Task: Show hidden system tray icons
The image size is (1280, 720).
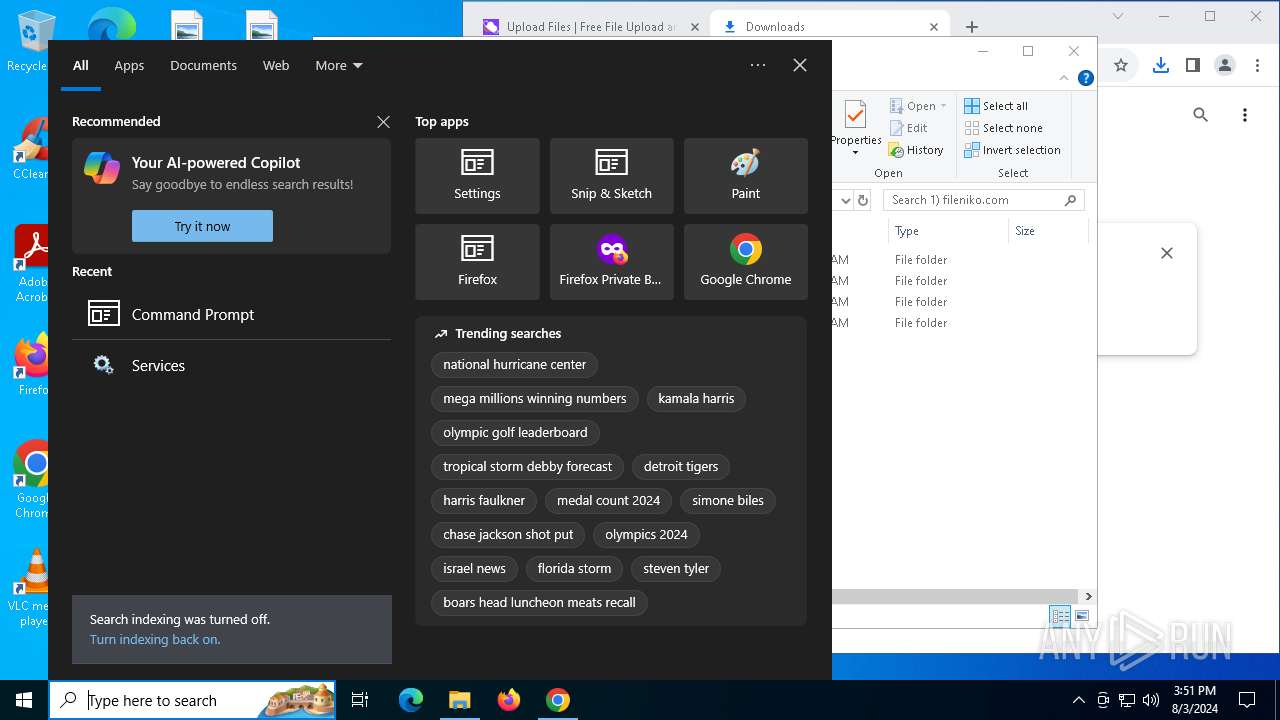Action: 1078,700
